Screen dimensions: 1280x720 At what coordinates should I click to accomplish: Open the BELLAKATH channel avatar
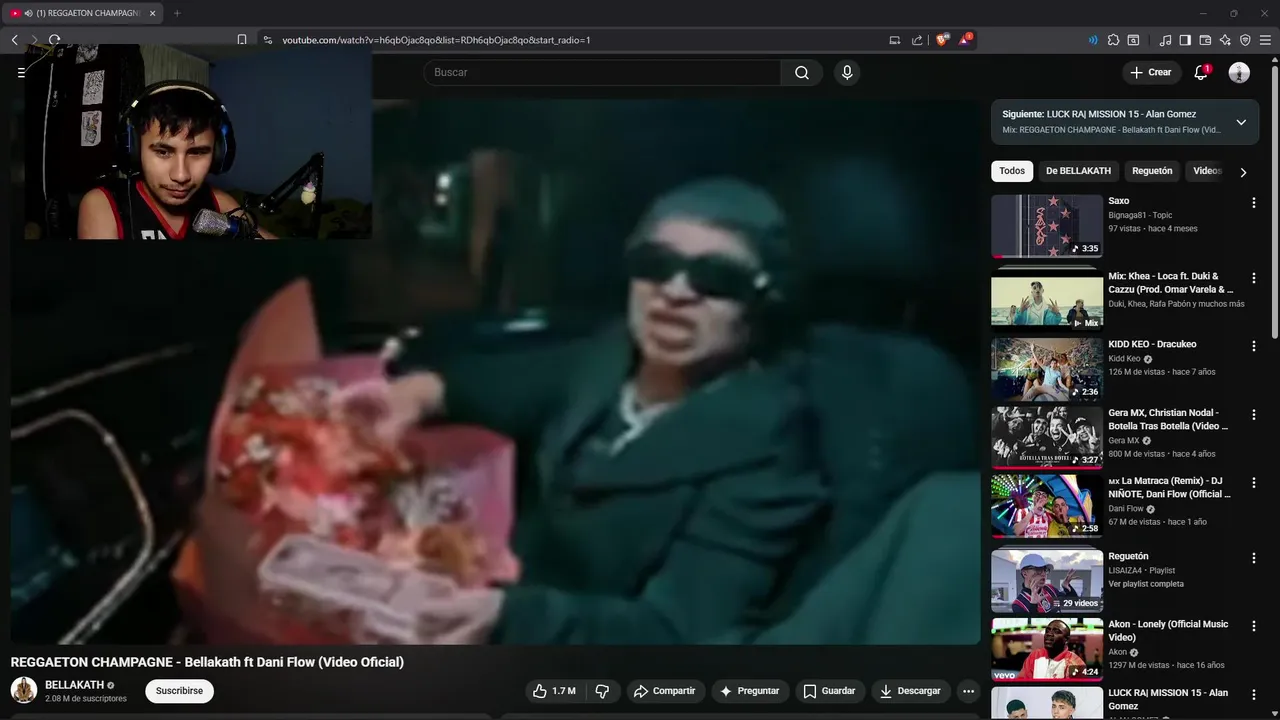[x=24, y=690]
